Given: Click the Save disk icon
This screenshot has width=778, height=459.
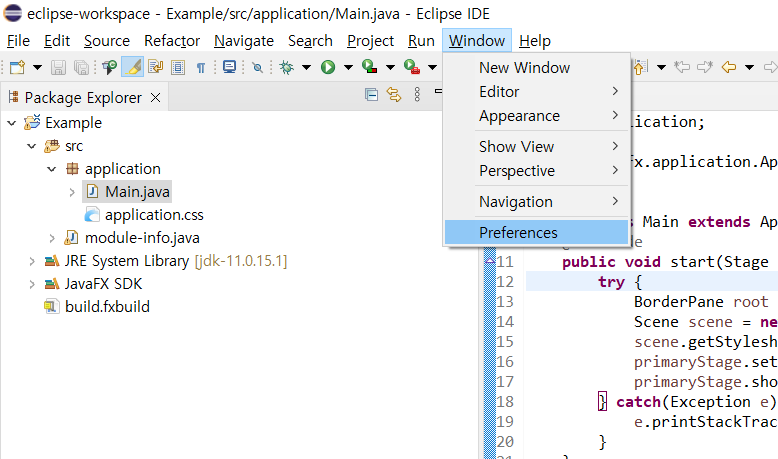Looking at the screenshot, I should click(58, 67).
